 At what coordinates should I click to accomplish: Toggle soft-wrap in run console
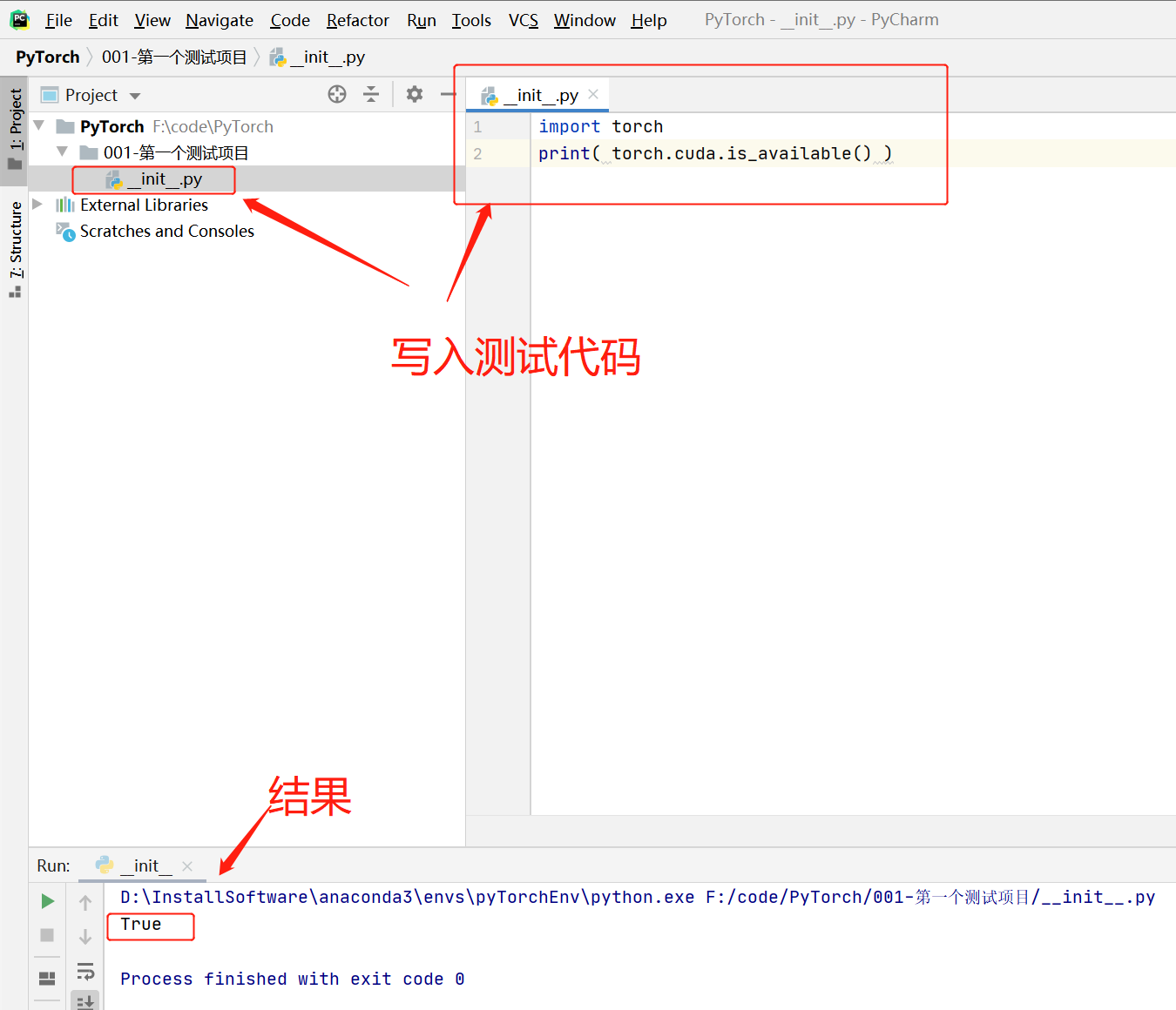[85, 971]
